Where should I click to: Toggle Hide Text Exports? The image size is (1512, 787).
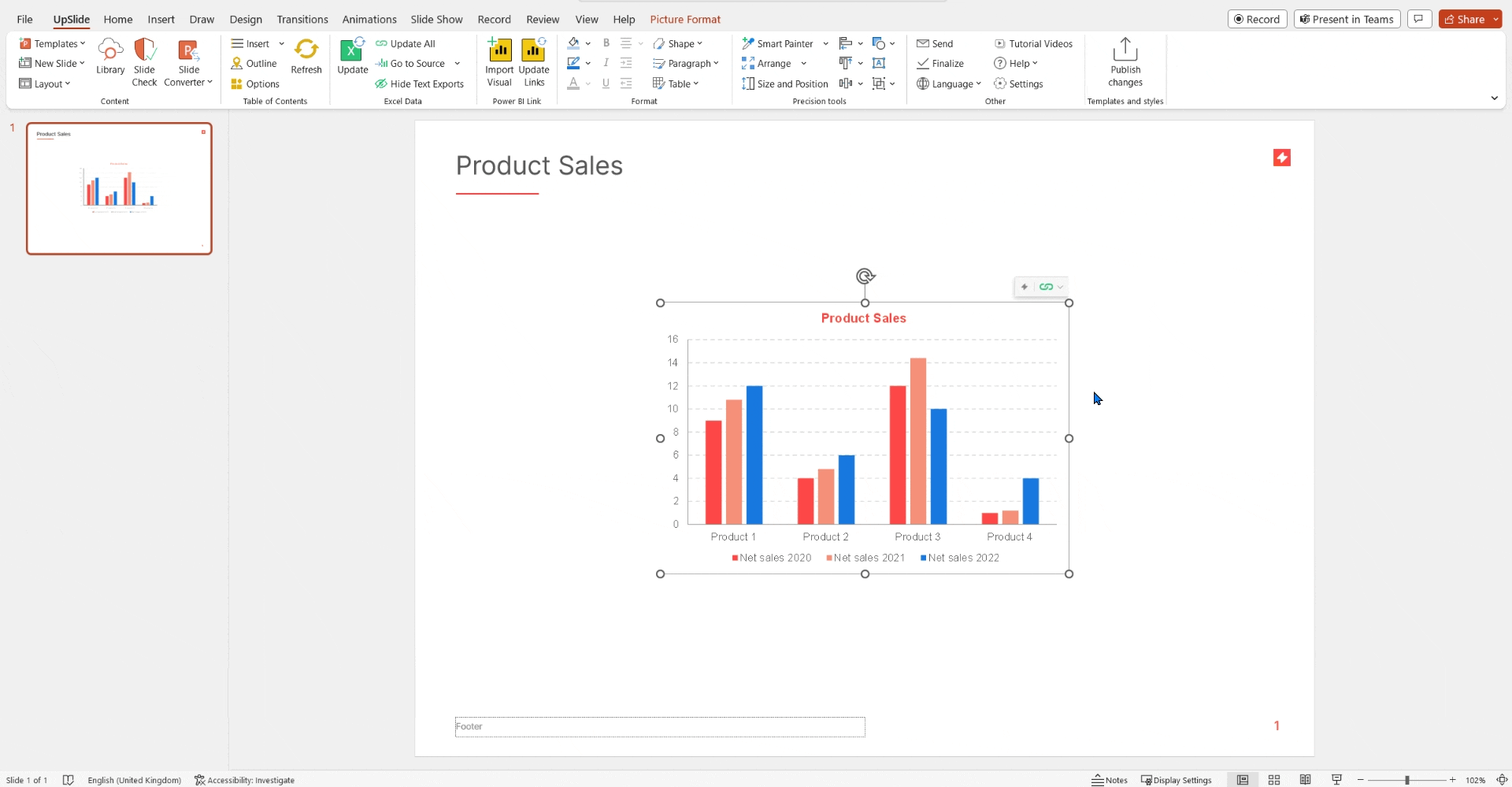click(420, 84)
